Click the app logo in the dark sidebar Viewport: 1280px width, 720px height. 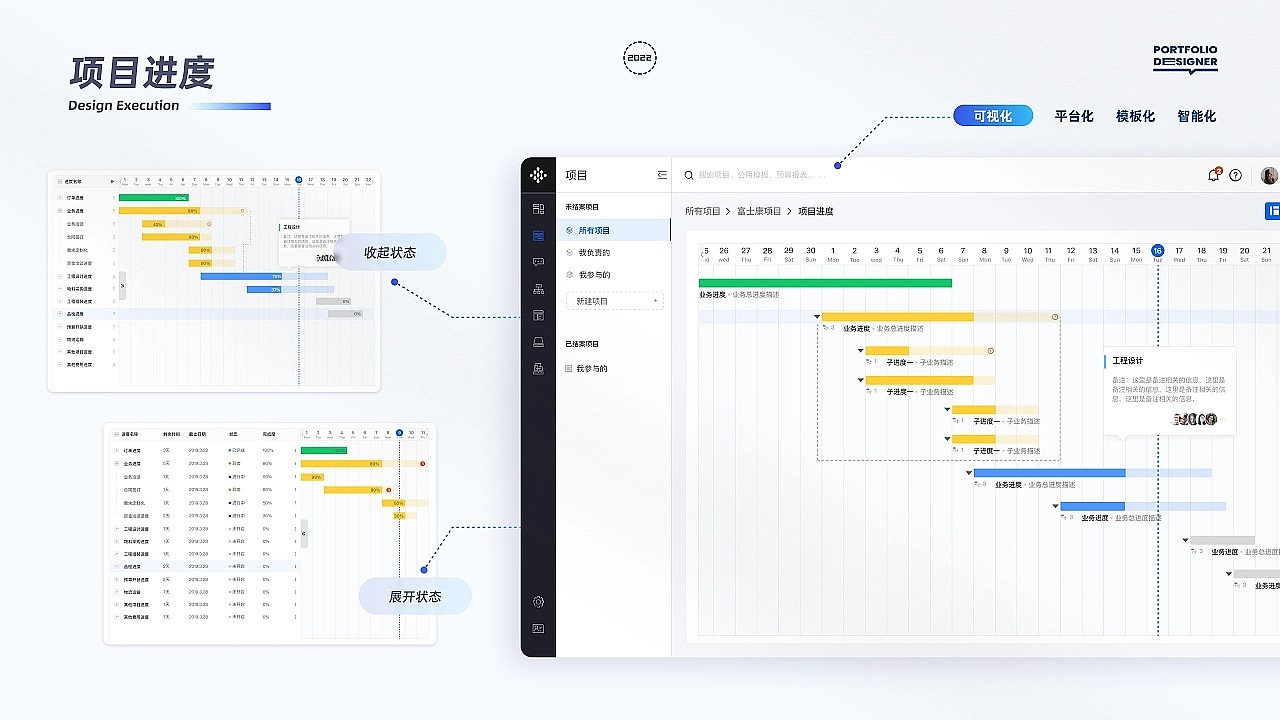click(x=538, y=175)
